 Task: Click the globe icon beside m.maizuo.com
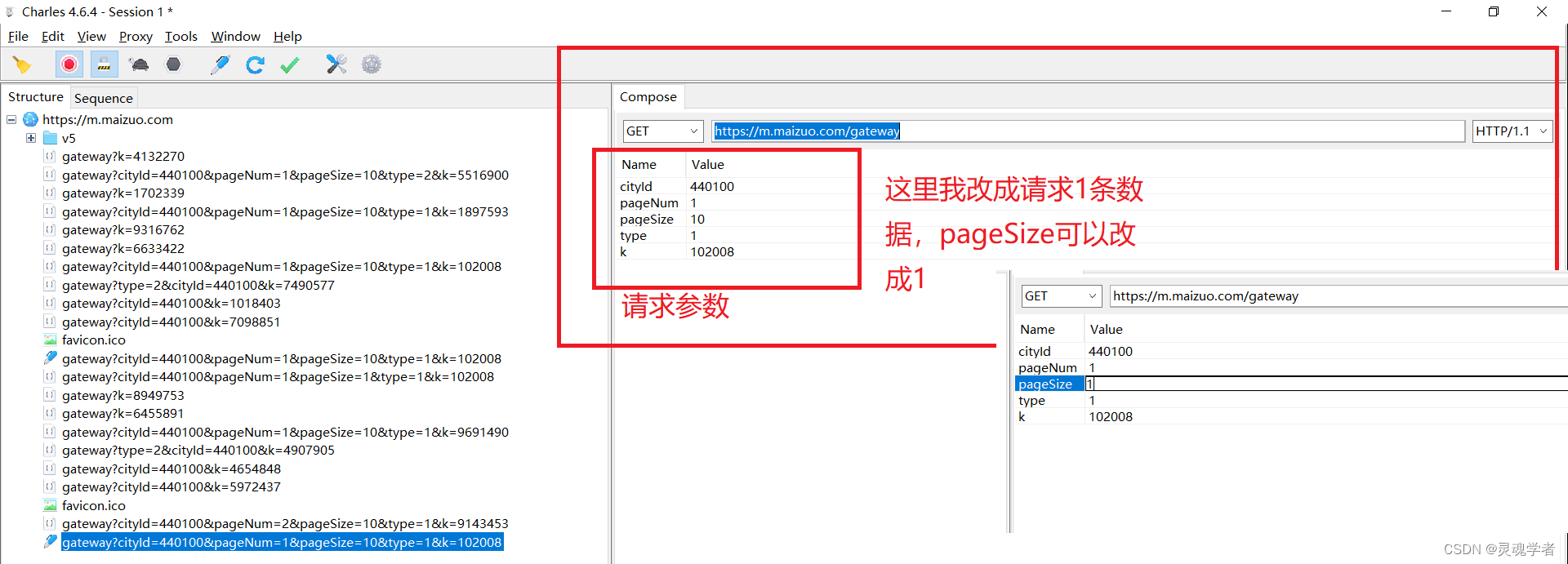[x=31, y=119]
